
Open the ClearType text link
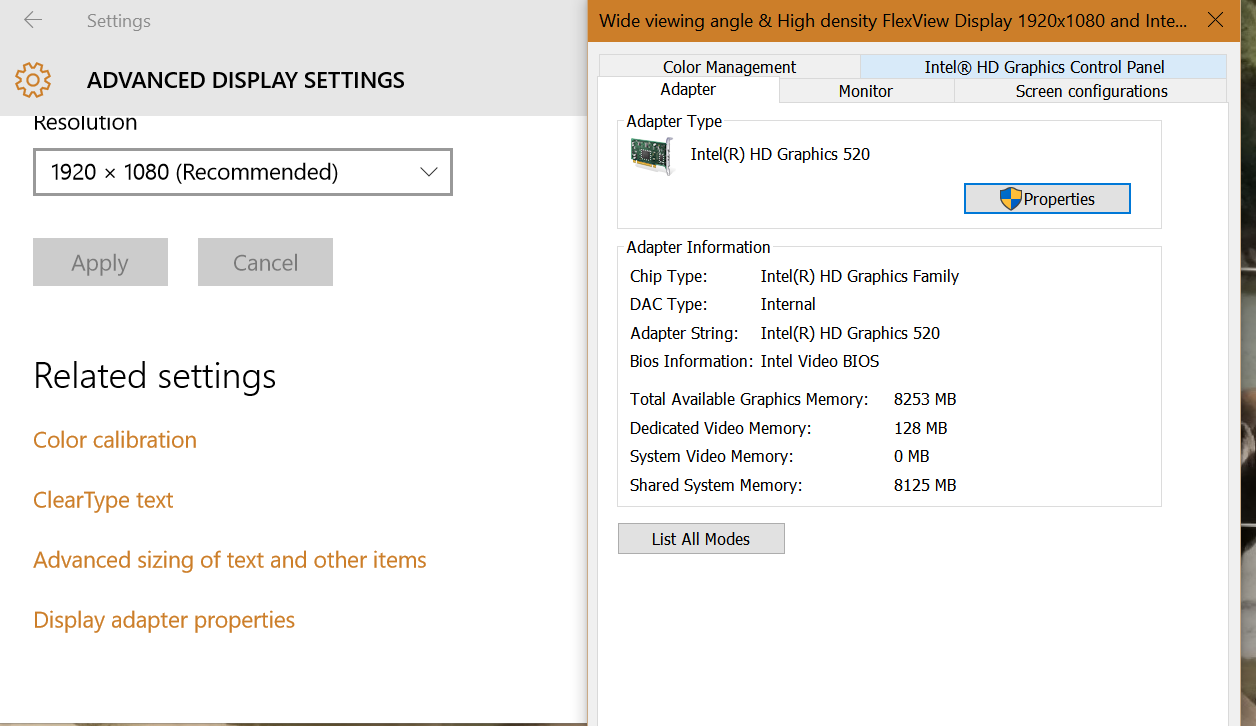(x=103, y=500)
